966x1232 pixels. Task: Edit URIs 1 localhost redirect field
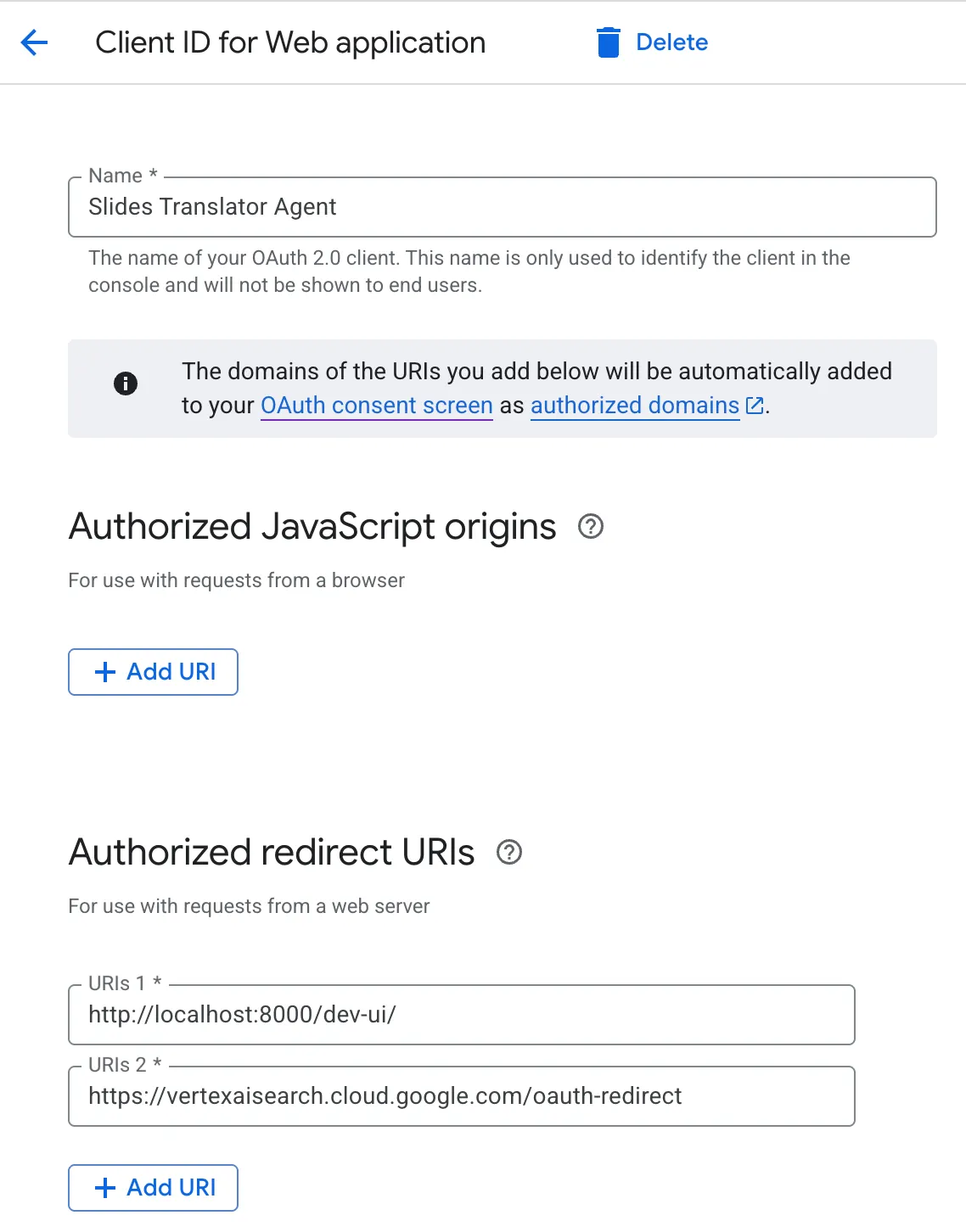[461, 1015]
